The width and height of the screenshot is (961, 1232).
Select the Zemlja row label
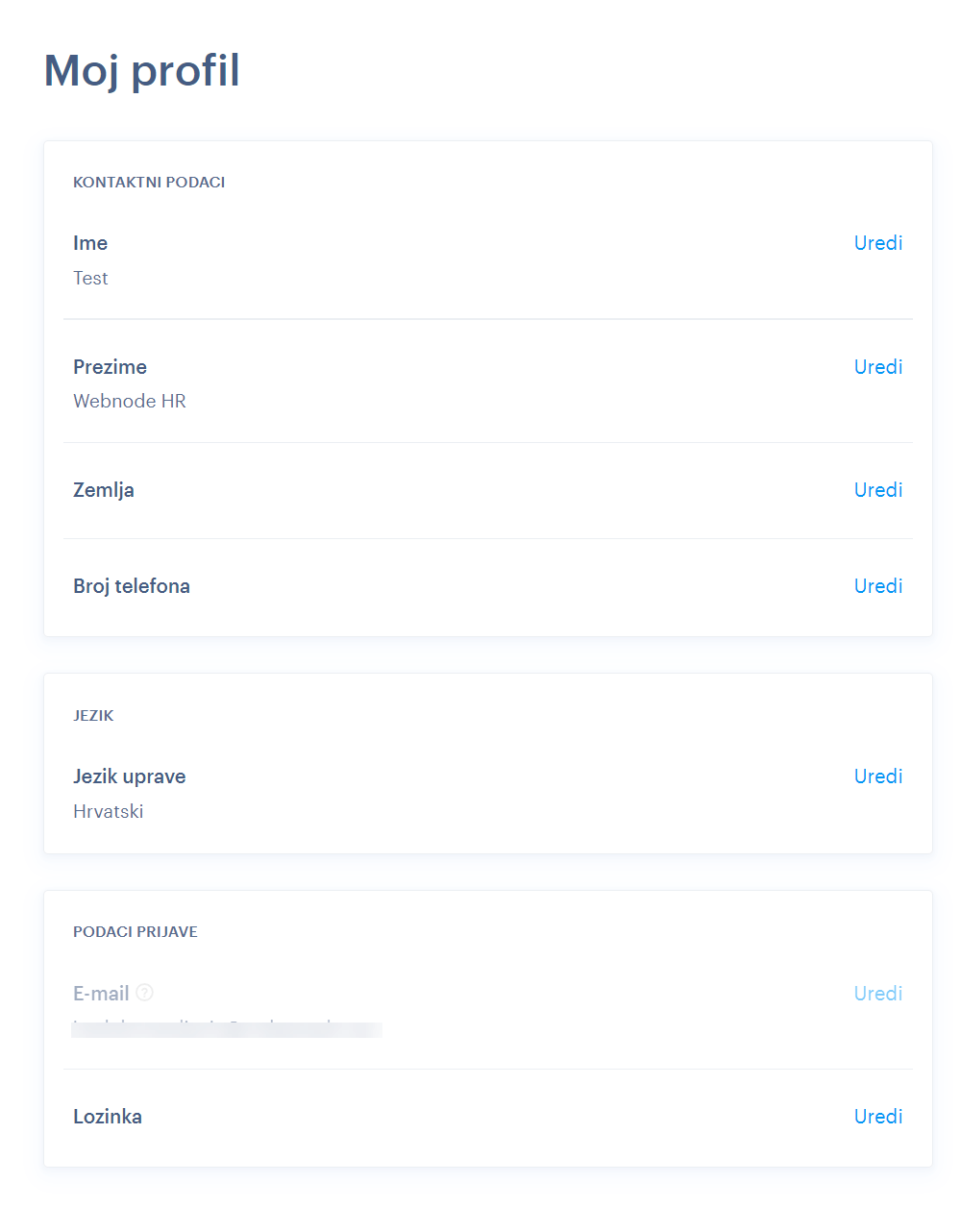(x=104, y=490)
